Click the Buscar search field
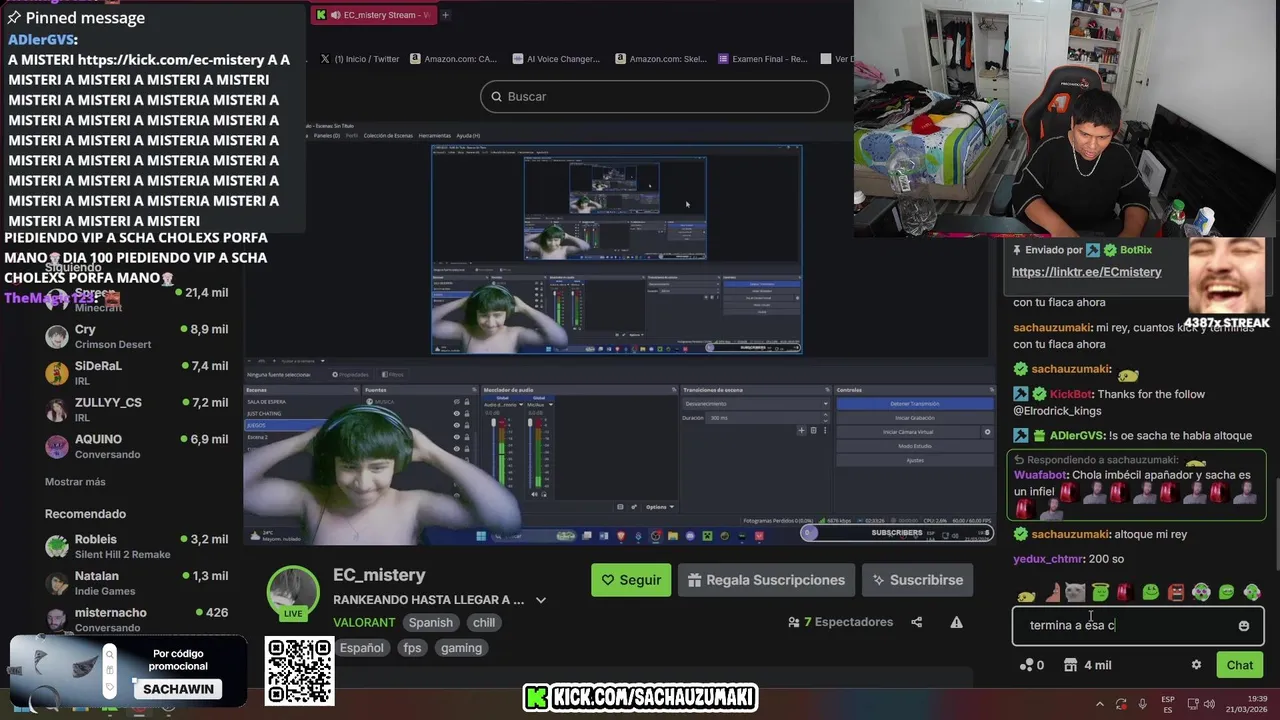This screenshot has height=720, width=1280. pyautogui.click(x=655, y=97)
